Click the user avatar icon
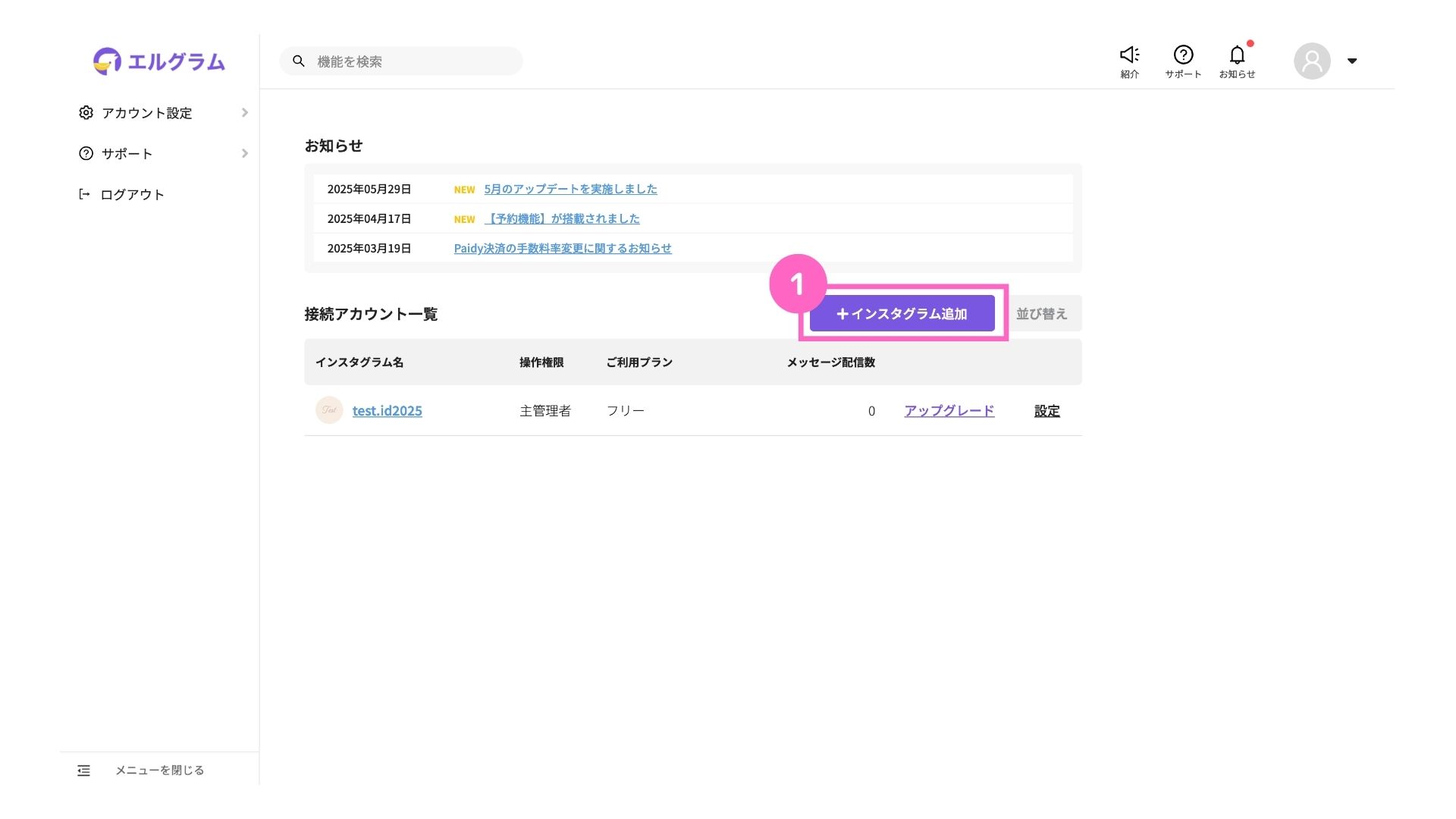This screenshot has width=1456, height=819. 1312,61
